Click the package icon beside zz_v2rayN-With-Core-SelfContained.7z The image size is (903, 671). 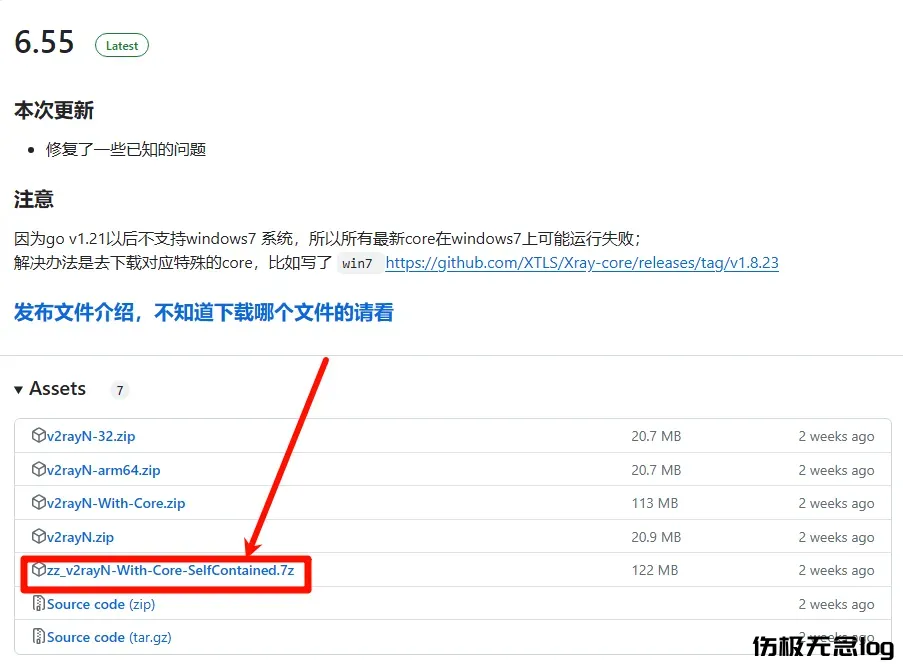[39, 570]
